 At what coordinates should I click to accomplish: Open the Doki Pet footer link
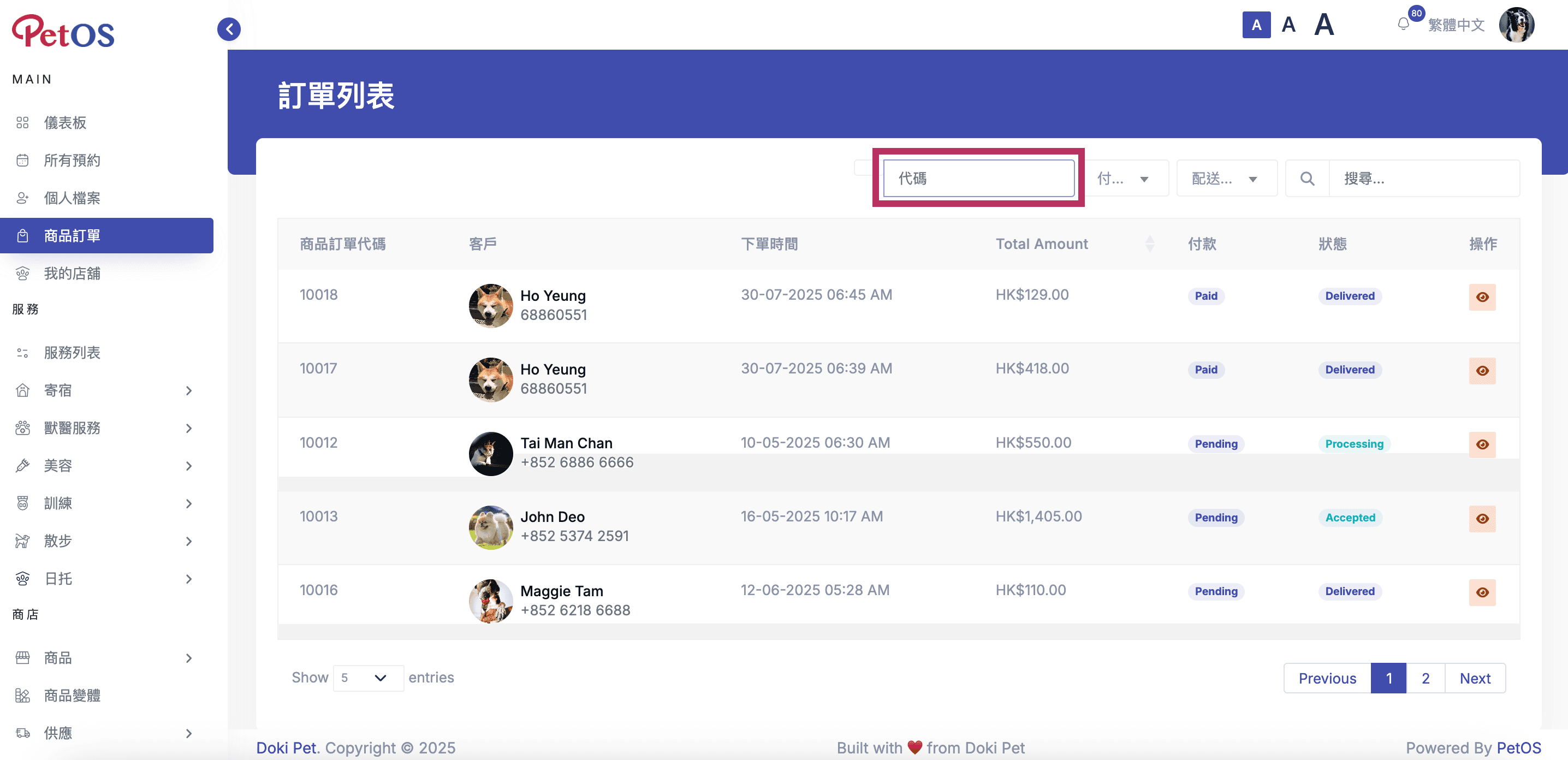[286, 747]
